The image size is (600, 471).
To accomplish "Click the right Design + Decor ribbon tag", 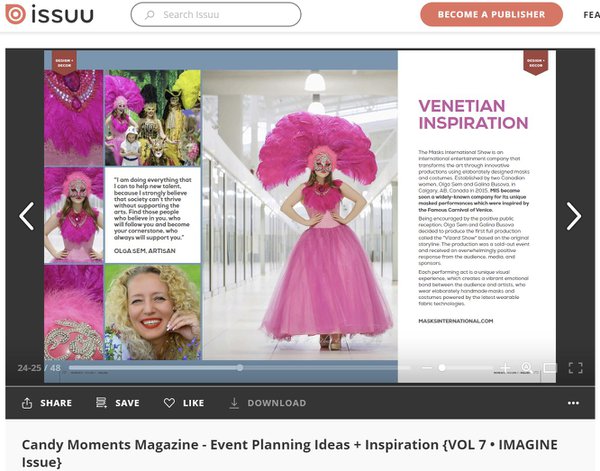I will 535,62.
